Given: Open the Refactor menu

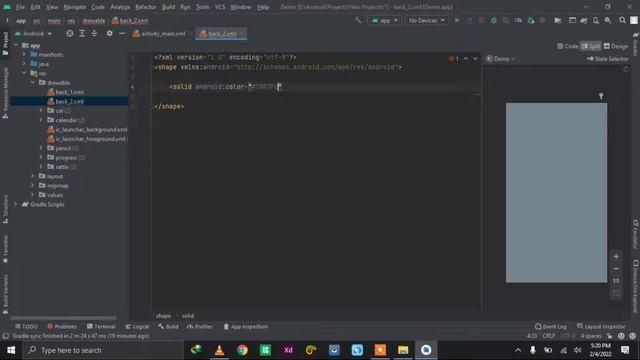Looking at the screenshot, I should coord(146,7).
